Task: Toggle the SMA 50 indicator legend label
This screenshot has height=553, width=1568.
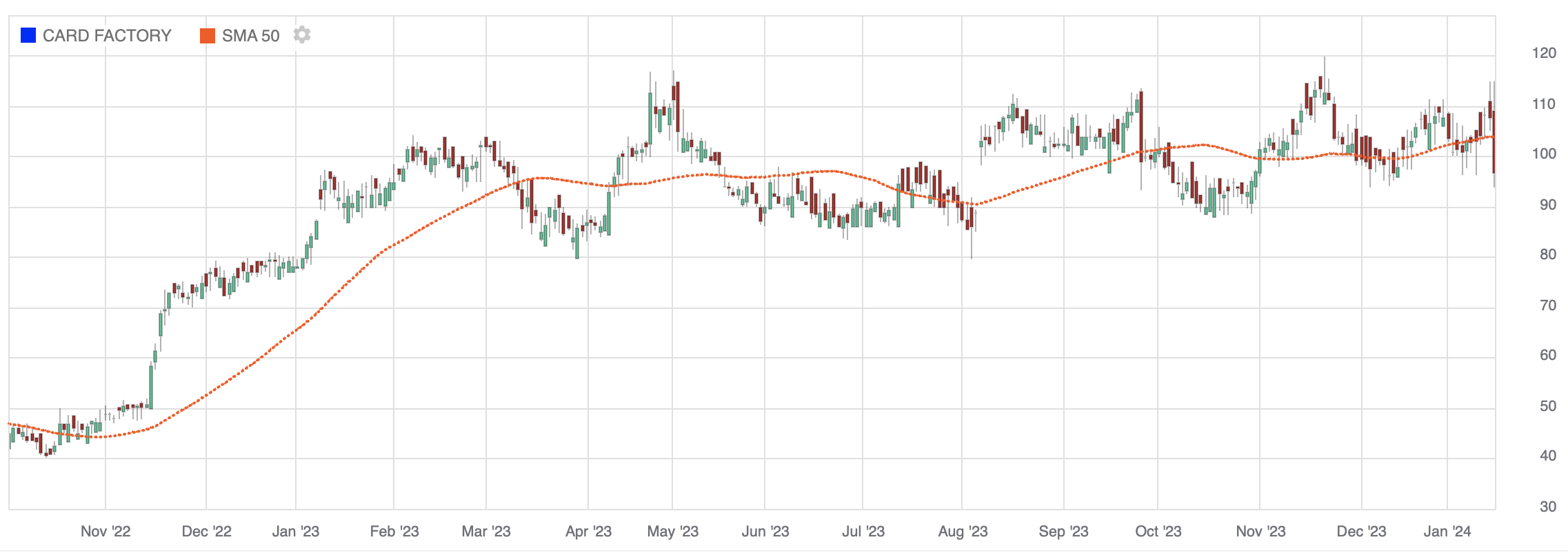Action: click(250, 36)
